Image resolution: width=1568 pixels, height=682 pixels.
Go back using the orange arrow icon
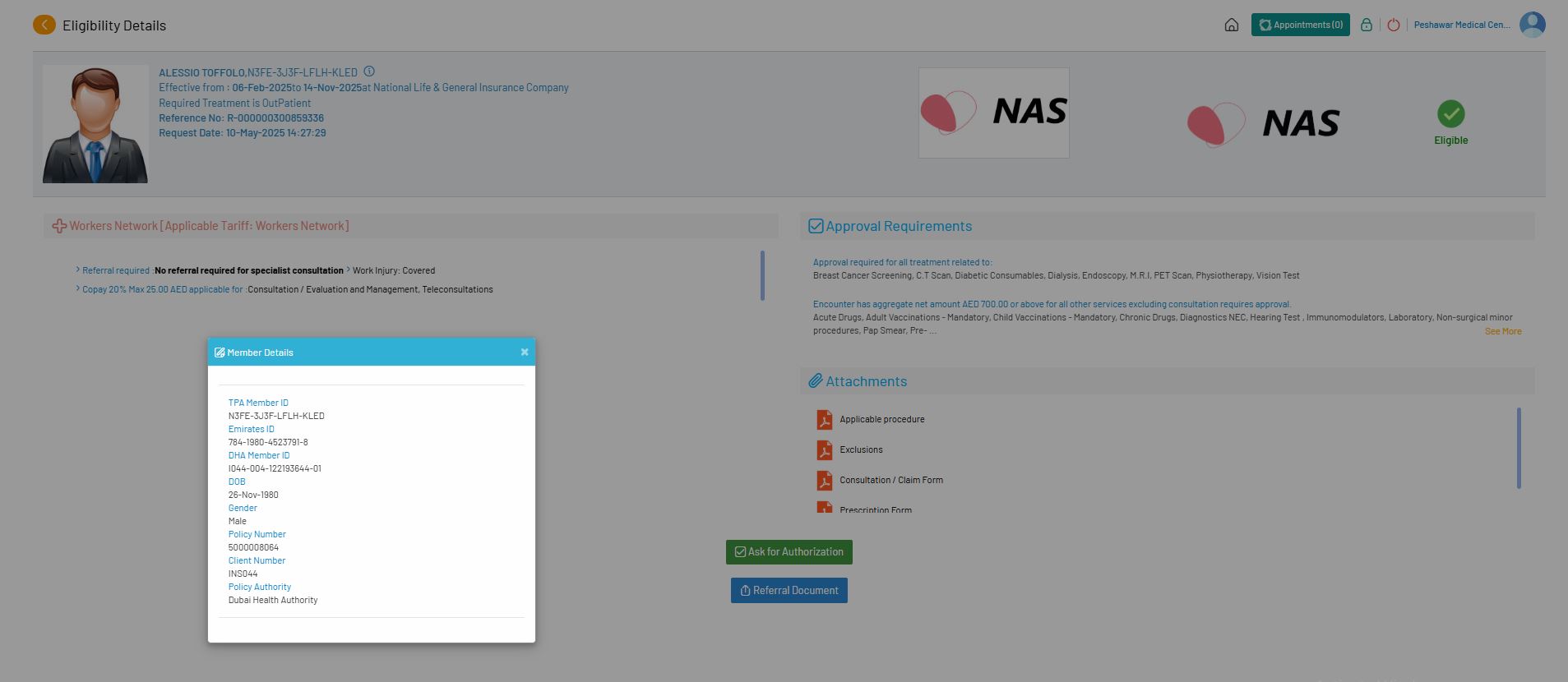coord(44,25)
